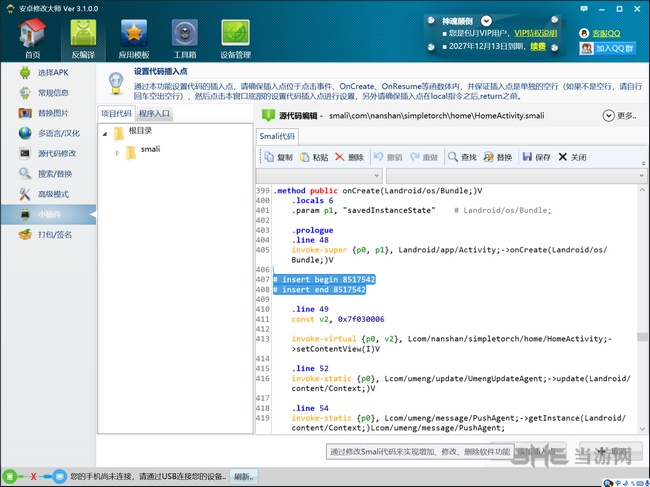Click code line '.line 49'
This screenshot has width=650, height=487.
(x=310, y=309)
